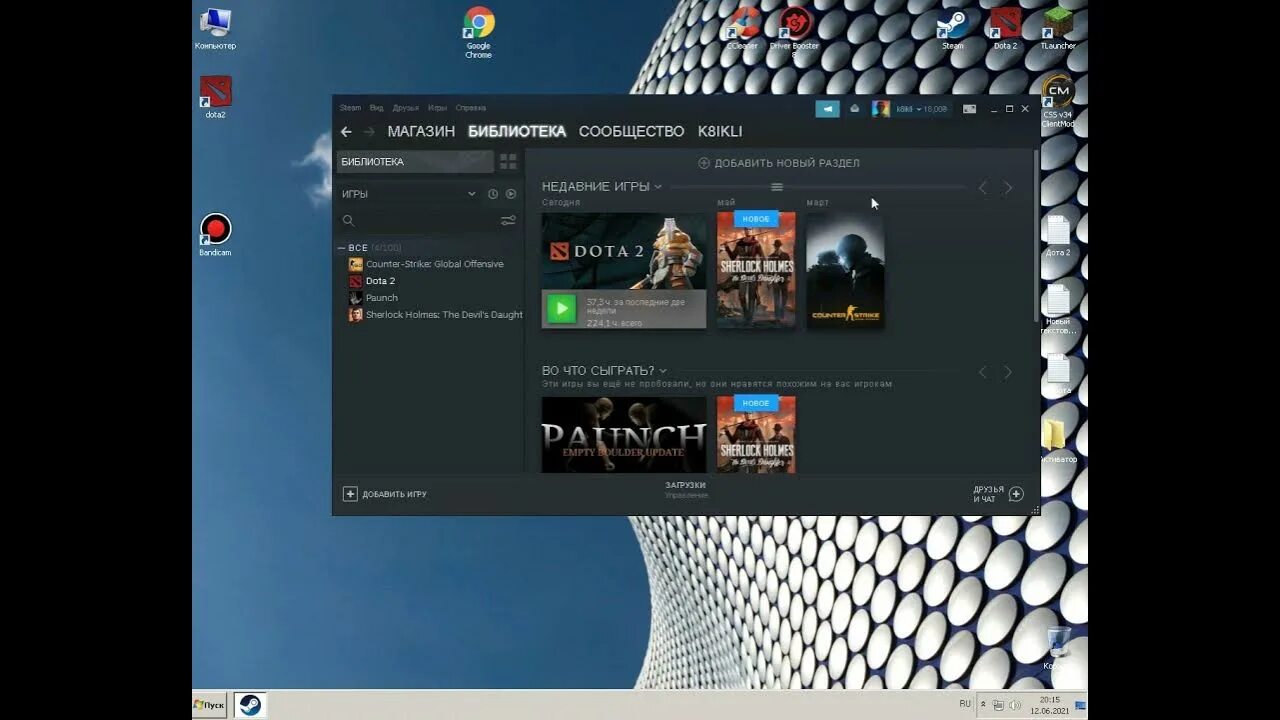Click the Friends and Chat plus icon
Screen dimensions: 1280x720
1016,494
